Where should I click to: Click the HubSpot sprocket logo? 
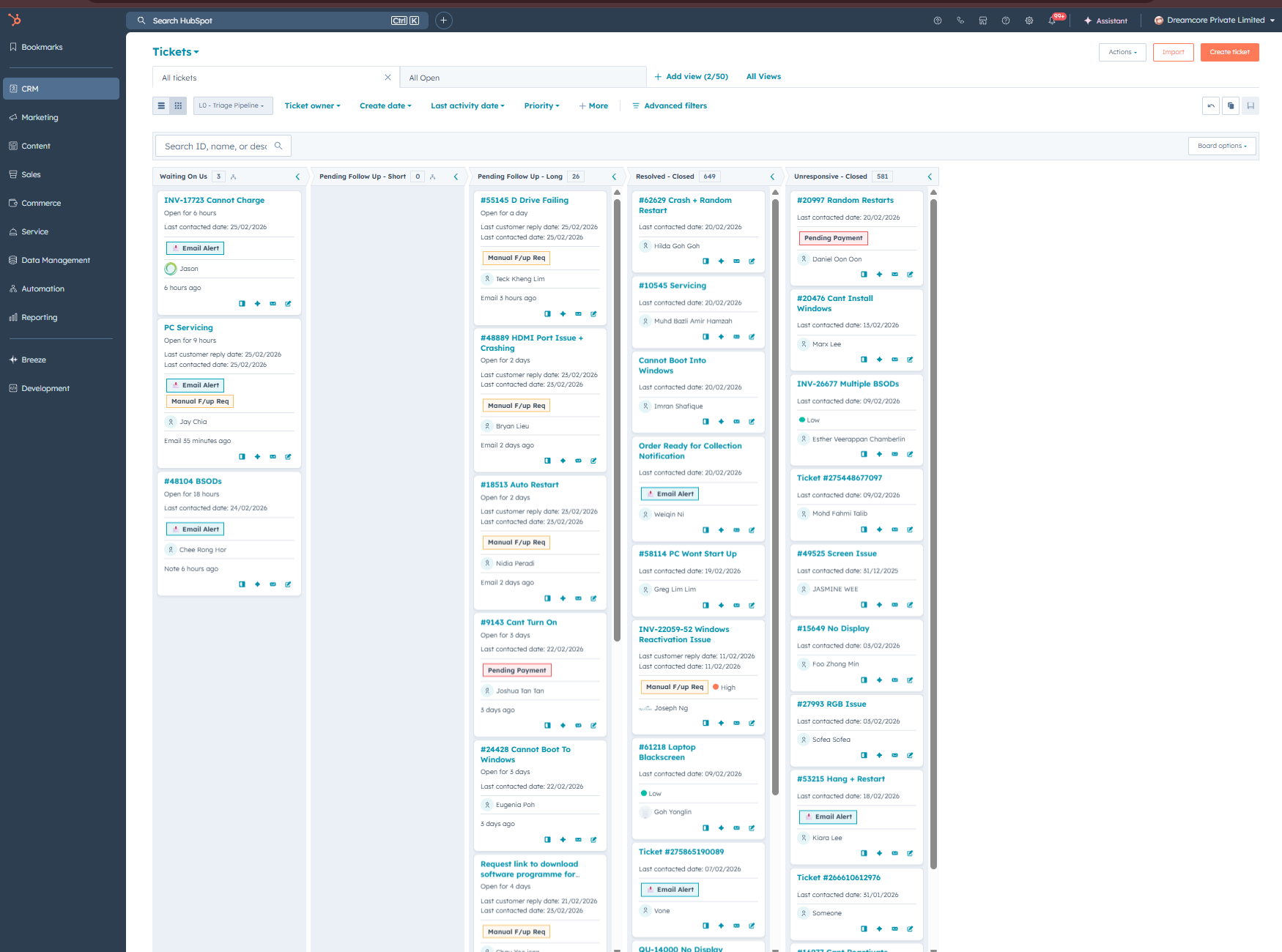pyautogui.click(x=15, y=20)
